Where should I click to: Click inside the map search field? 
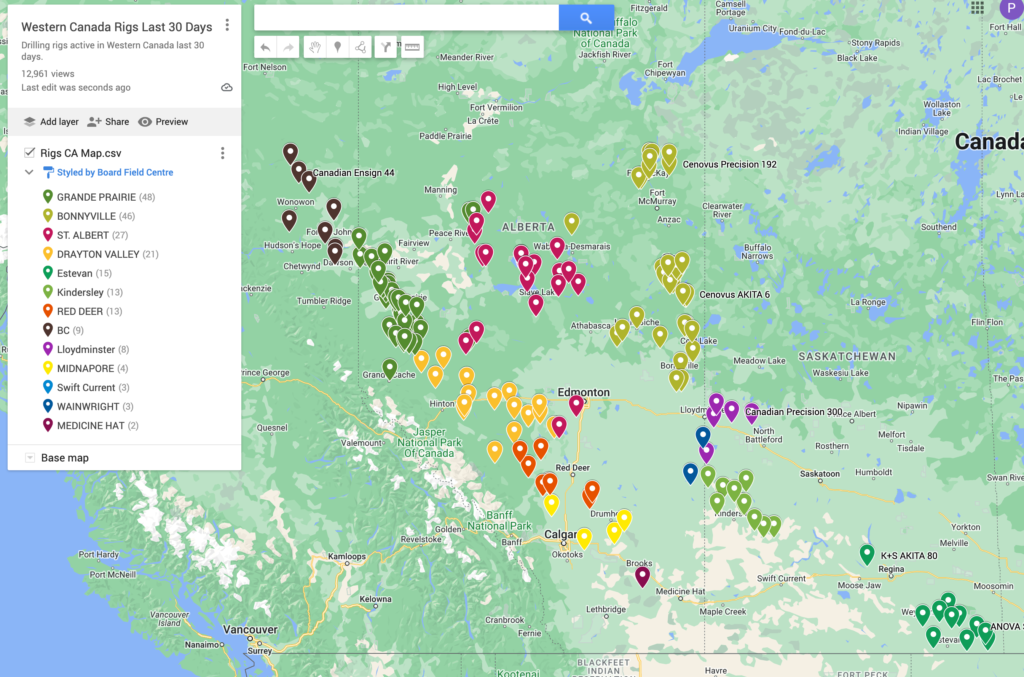coord(406,18)
